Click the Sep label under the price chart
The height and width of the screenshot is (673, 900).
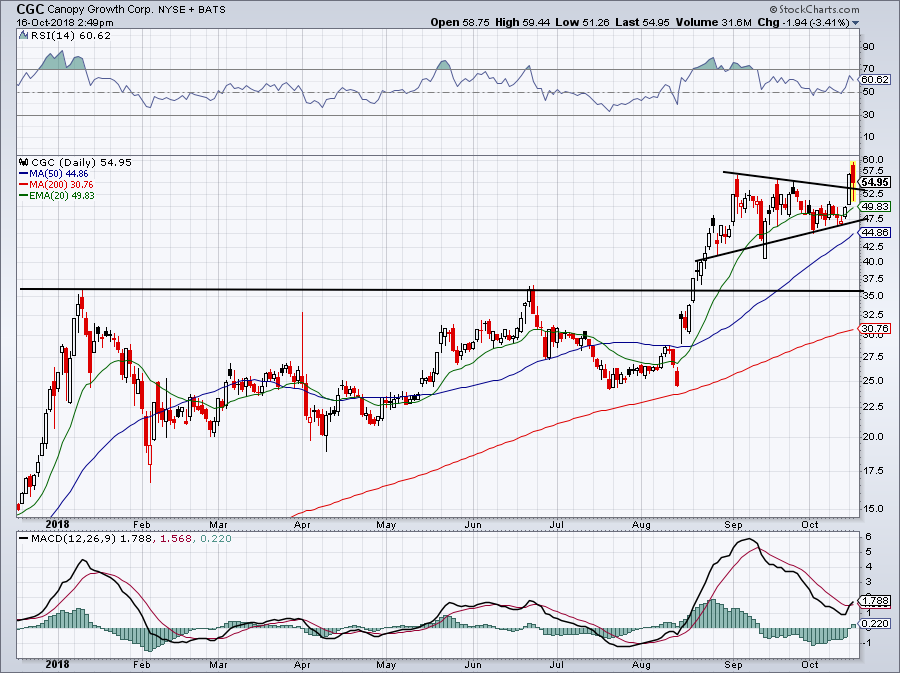[734, 525]
